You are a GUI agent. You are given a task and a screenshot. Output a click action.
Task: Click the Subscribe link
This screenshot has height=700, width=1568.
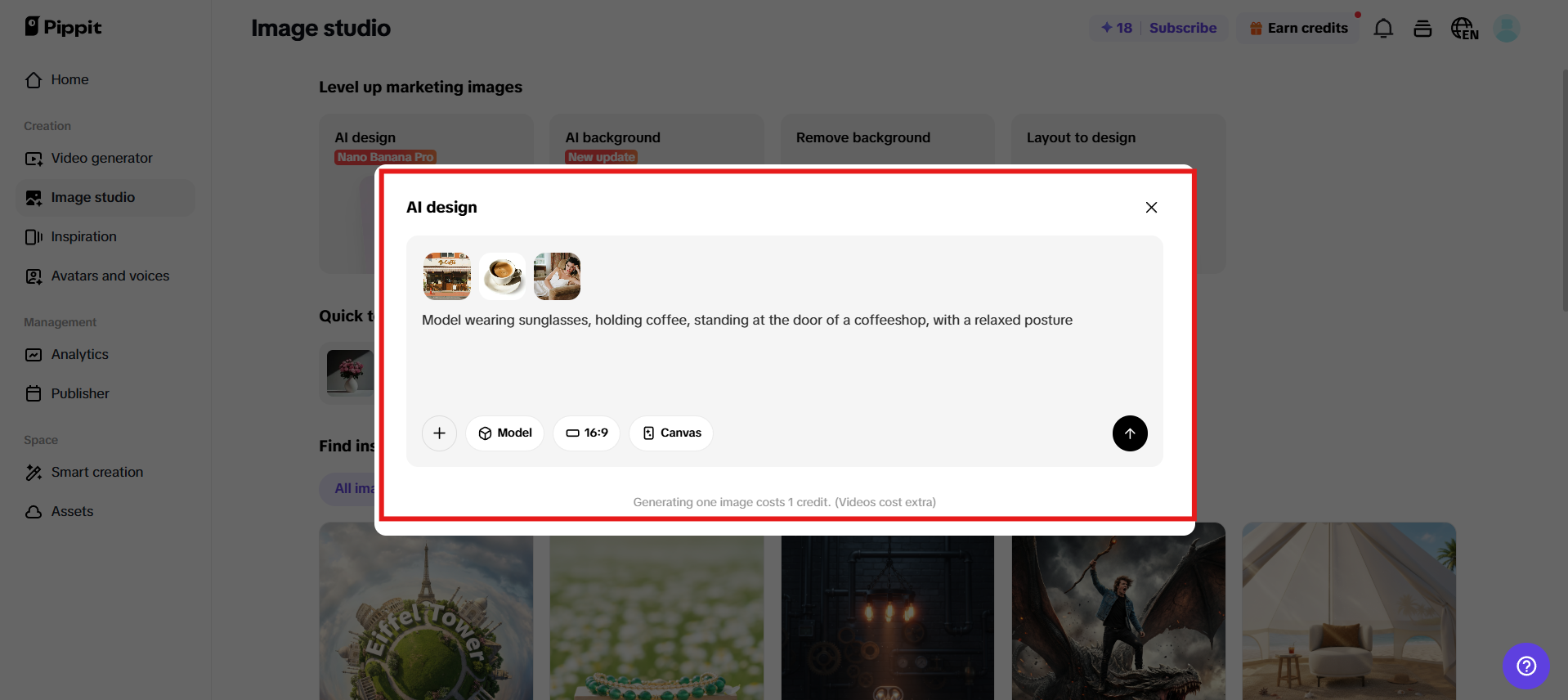(x=1183, y=28)
